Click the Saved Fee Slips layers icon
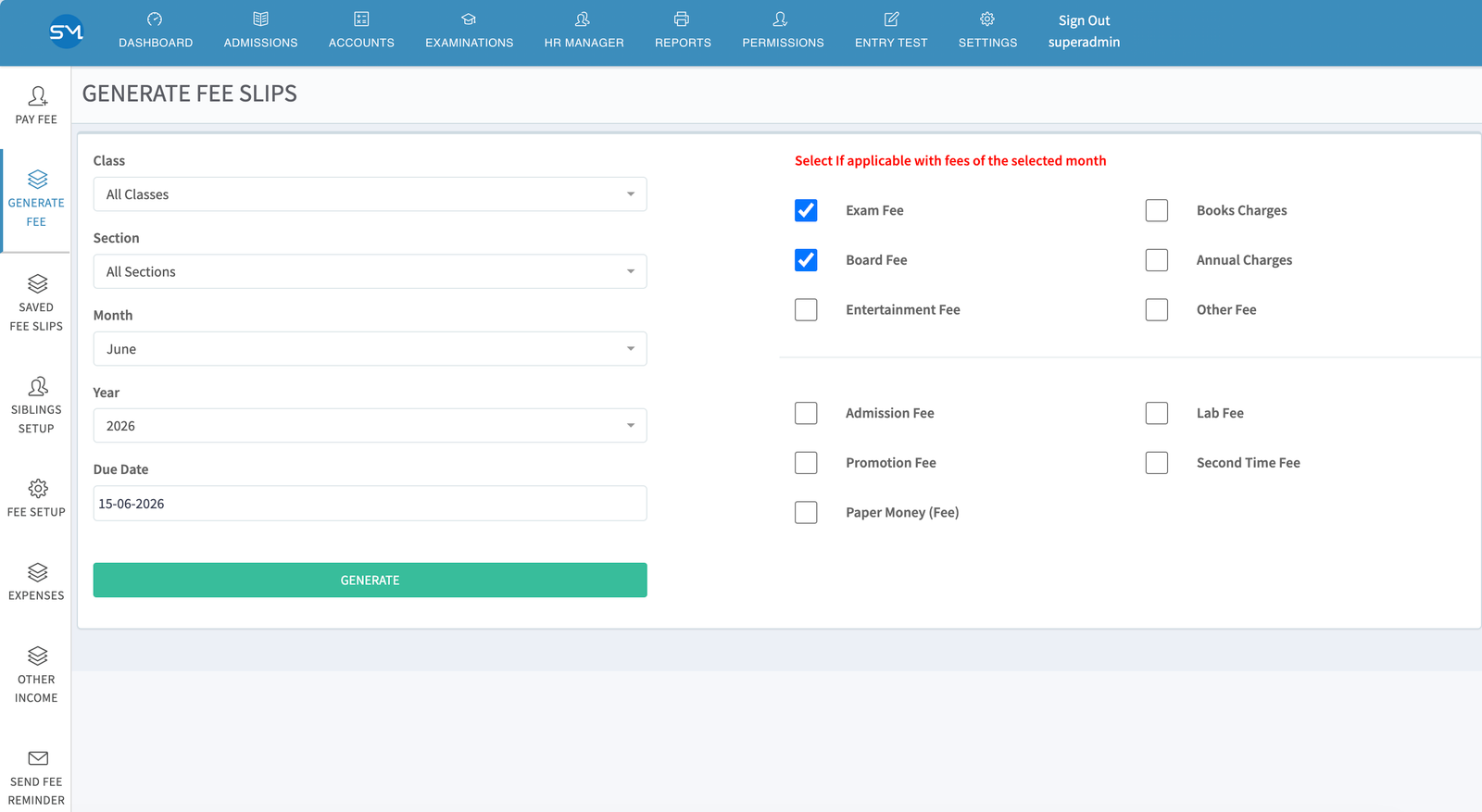The width and height of the screenshot is (1482, 812). coord(38,283)
